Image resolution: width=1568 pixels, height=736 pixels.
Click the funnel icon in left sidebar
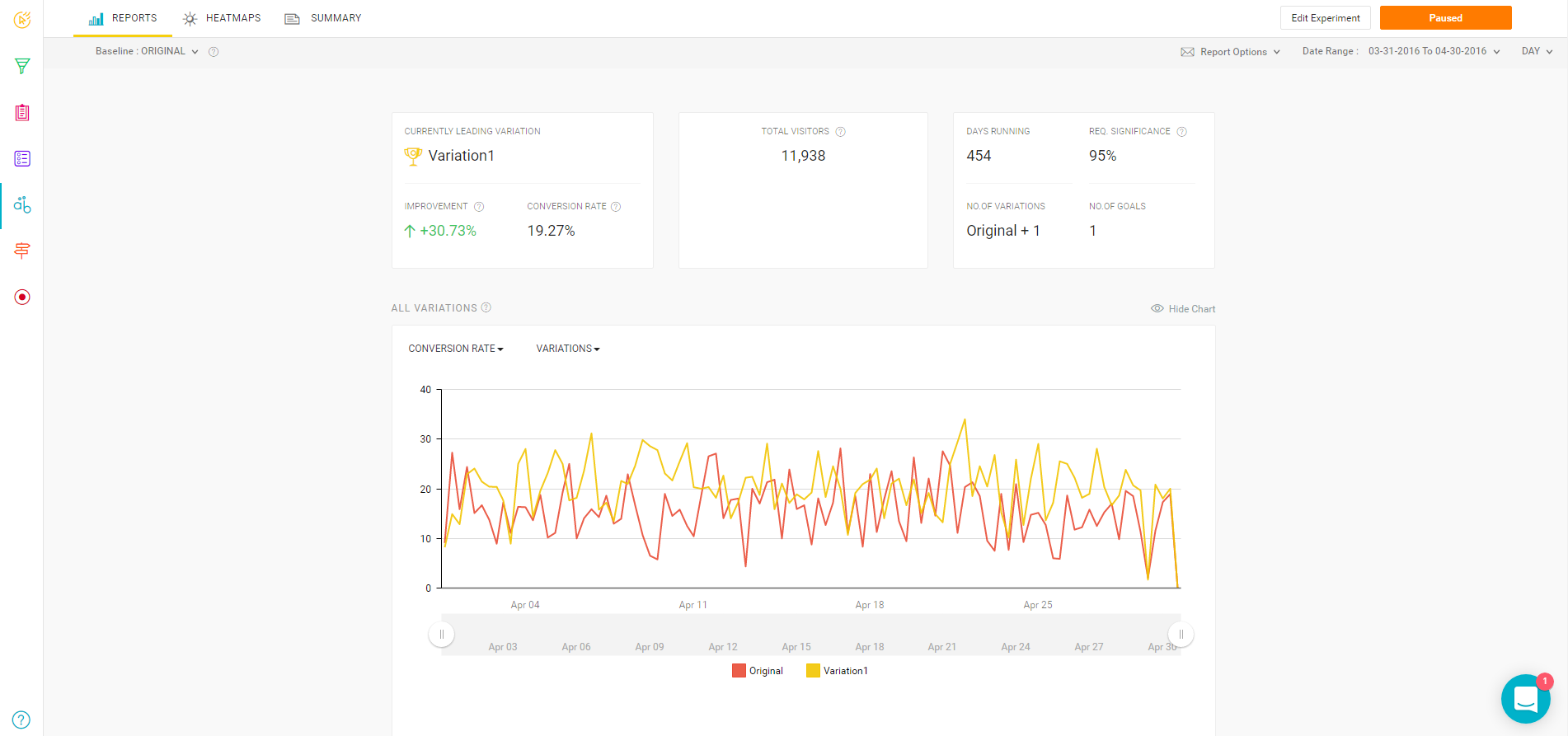point(22,66)
